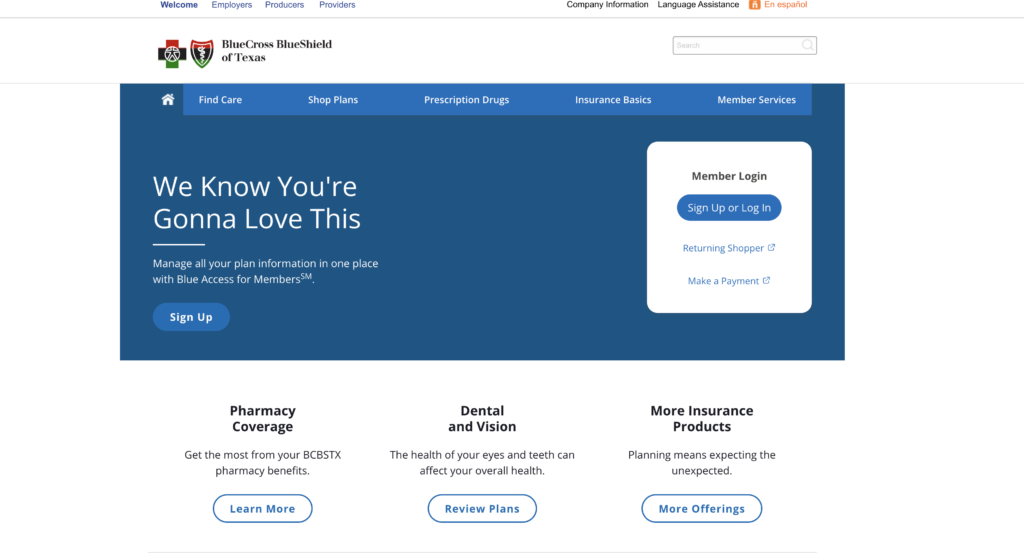Click the More Offerings button
Image resolution: width=1024 pixels, height=560 pixels.
click(701, 508)
